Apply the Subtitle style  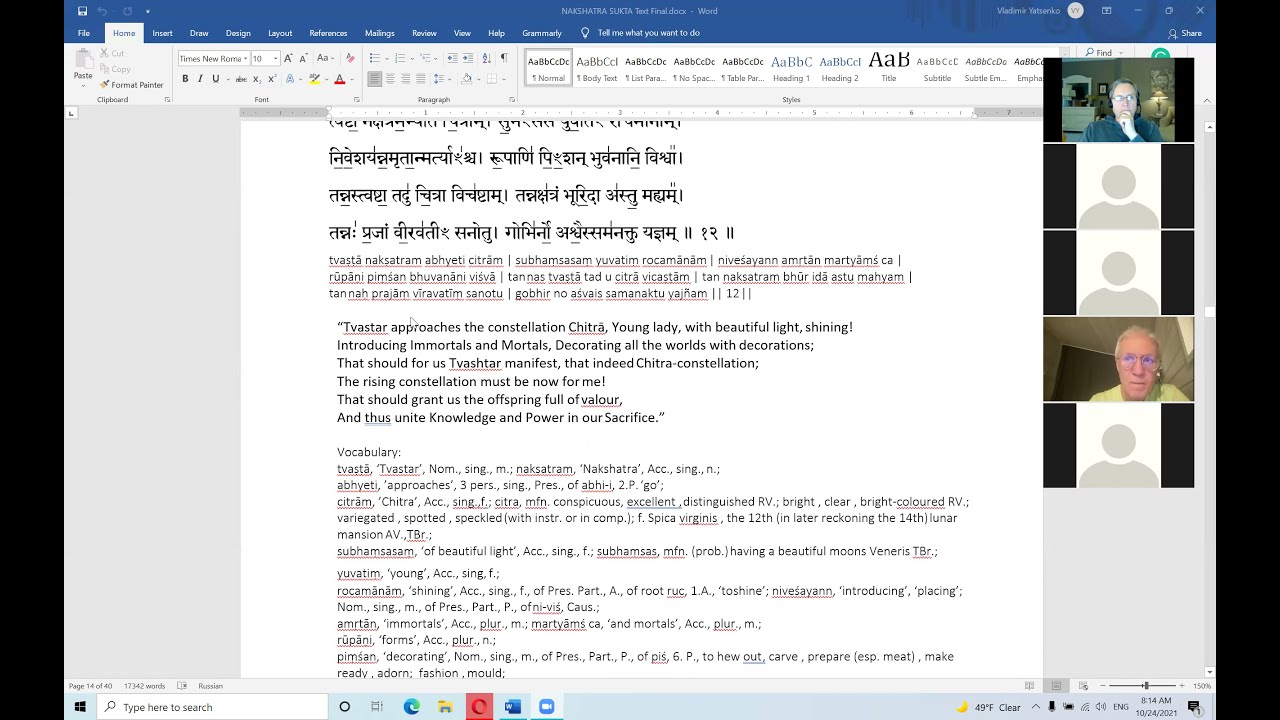937,67
